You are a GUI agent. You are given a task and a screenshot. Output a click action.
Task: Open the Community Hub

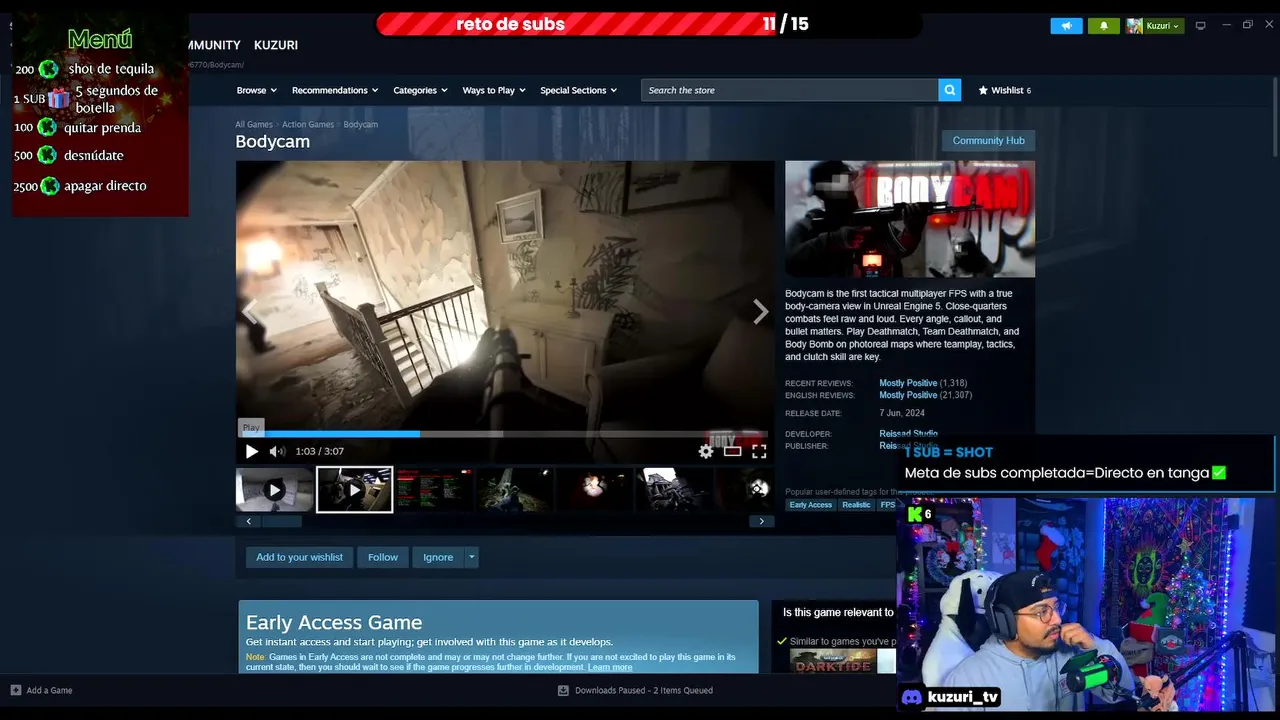pyautogui.click(x=988, y=141)
